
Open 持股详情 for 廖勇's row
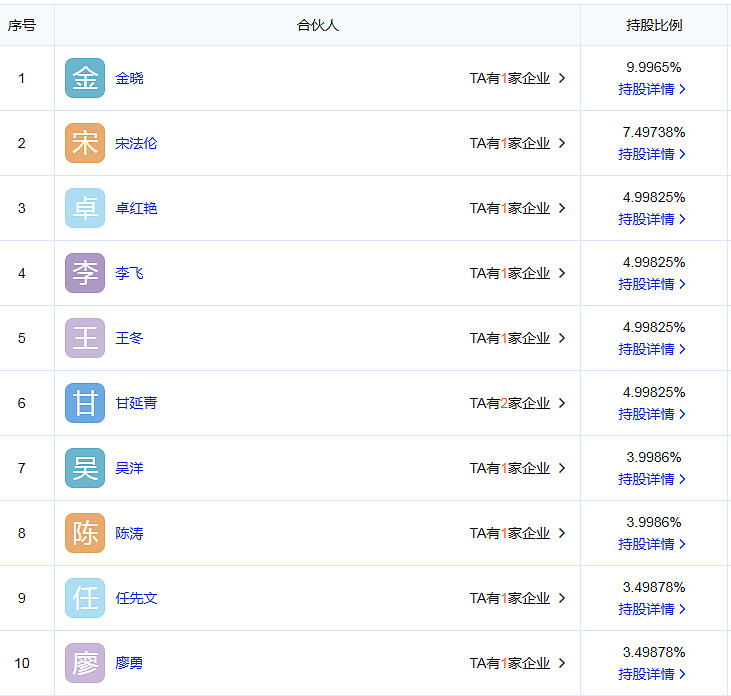[x=652, y=674]
